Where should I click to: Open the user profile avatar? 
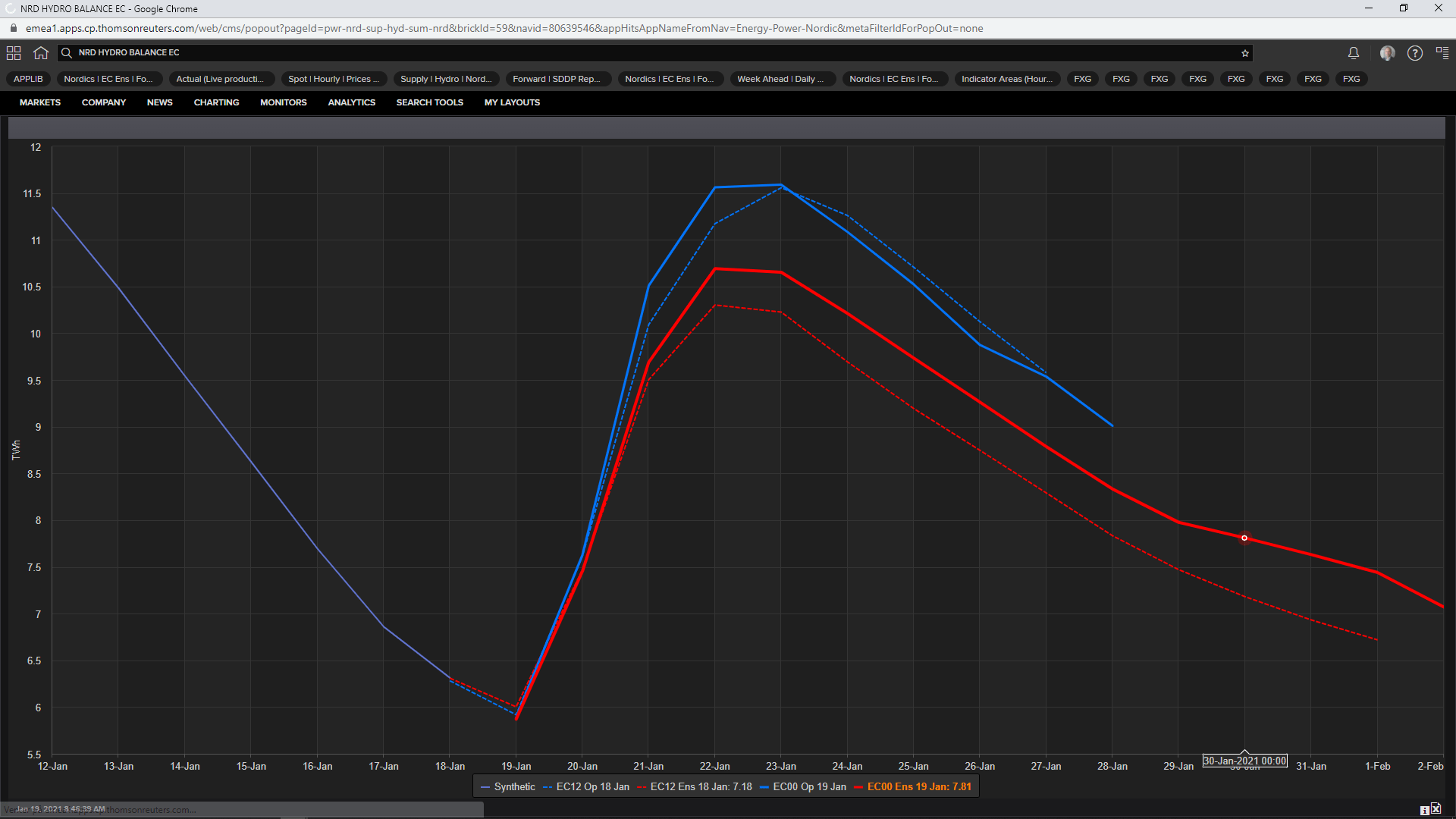[1387, 53]
